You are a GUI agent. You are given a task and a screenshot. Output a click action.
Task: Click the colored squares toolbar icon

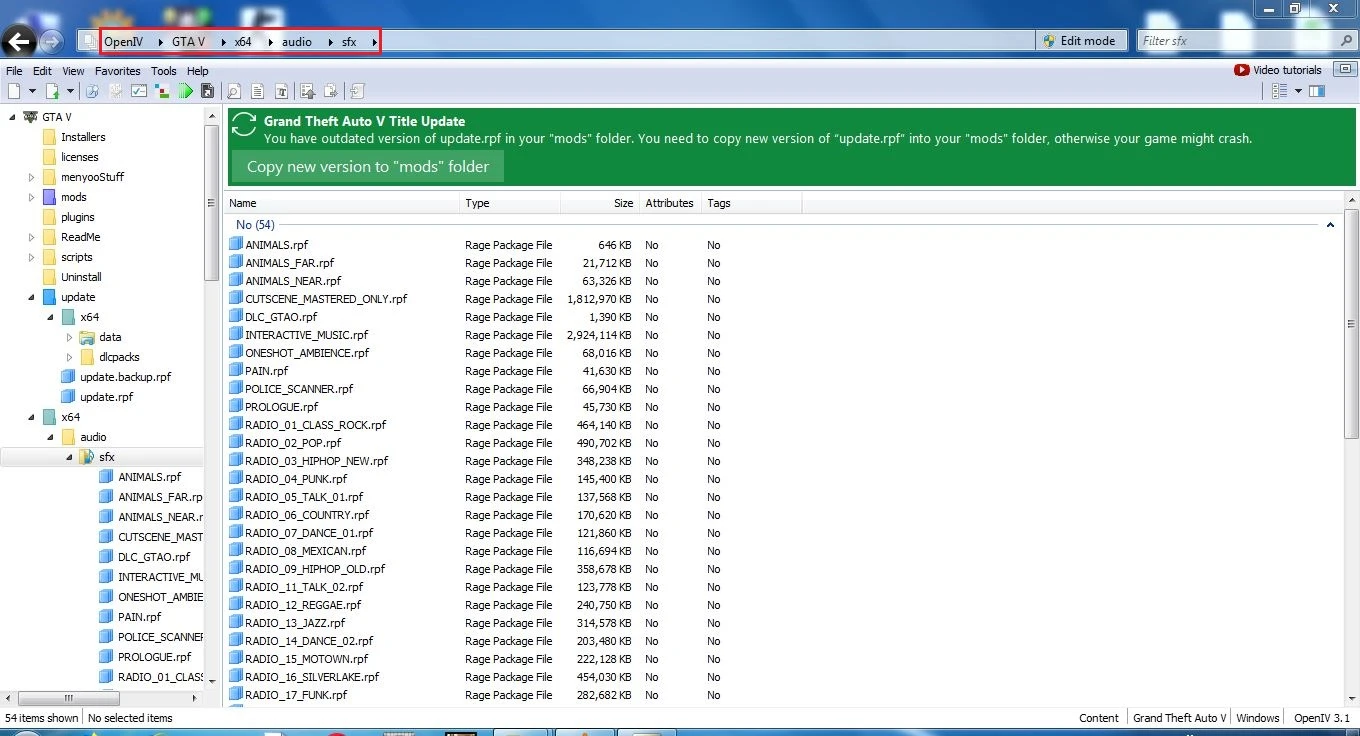click(x=162, y=91)
